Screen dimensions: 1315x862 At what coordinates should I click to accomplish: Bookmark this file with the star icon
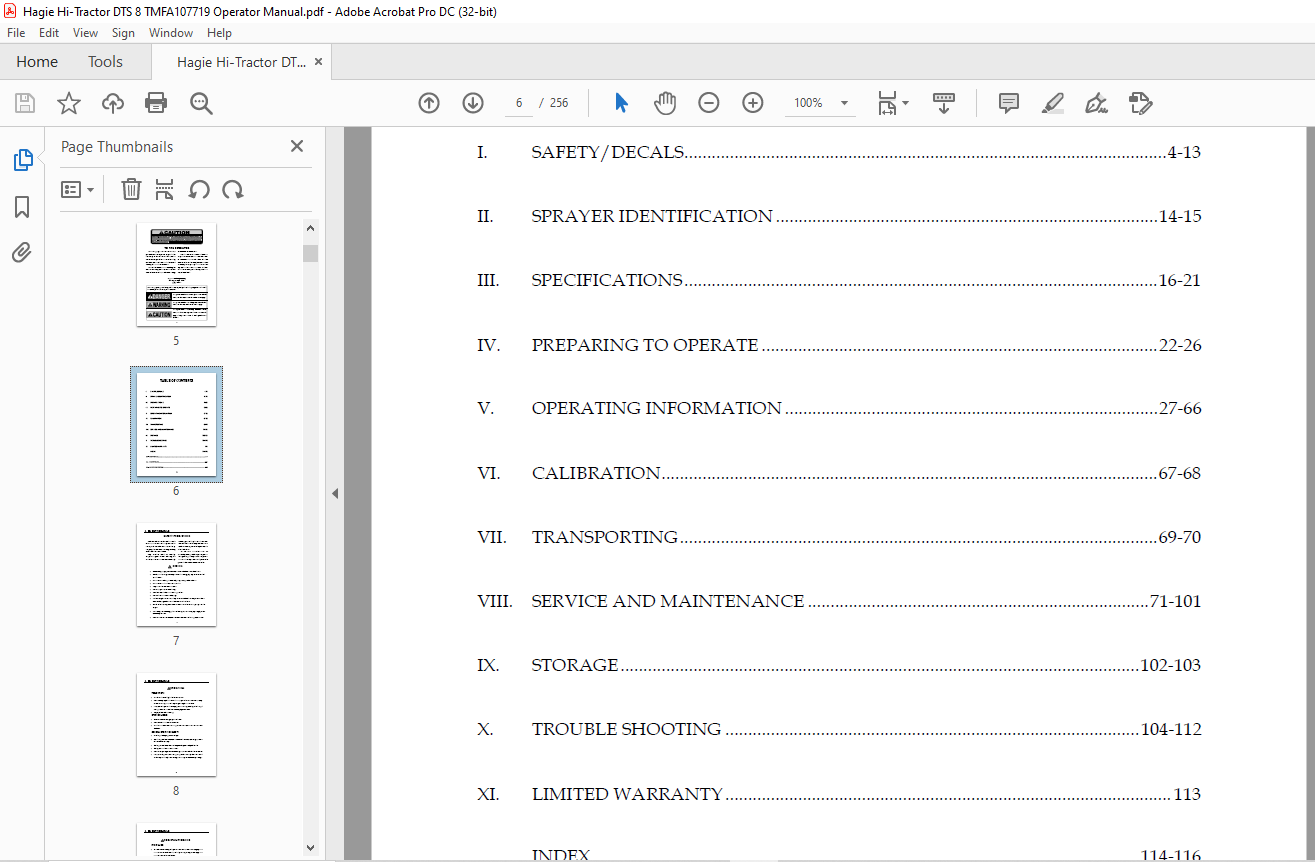(69, 103)
